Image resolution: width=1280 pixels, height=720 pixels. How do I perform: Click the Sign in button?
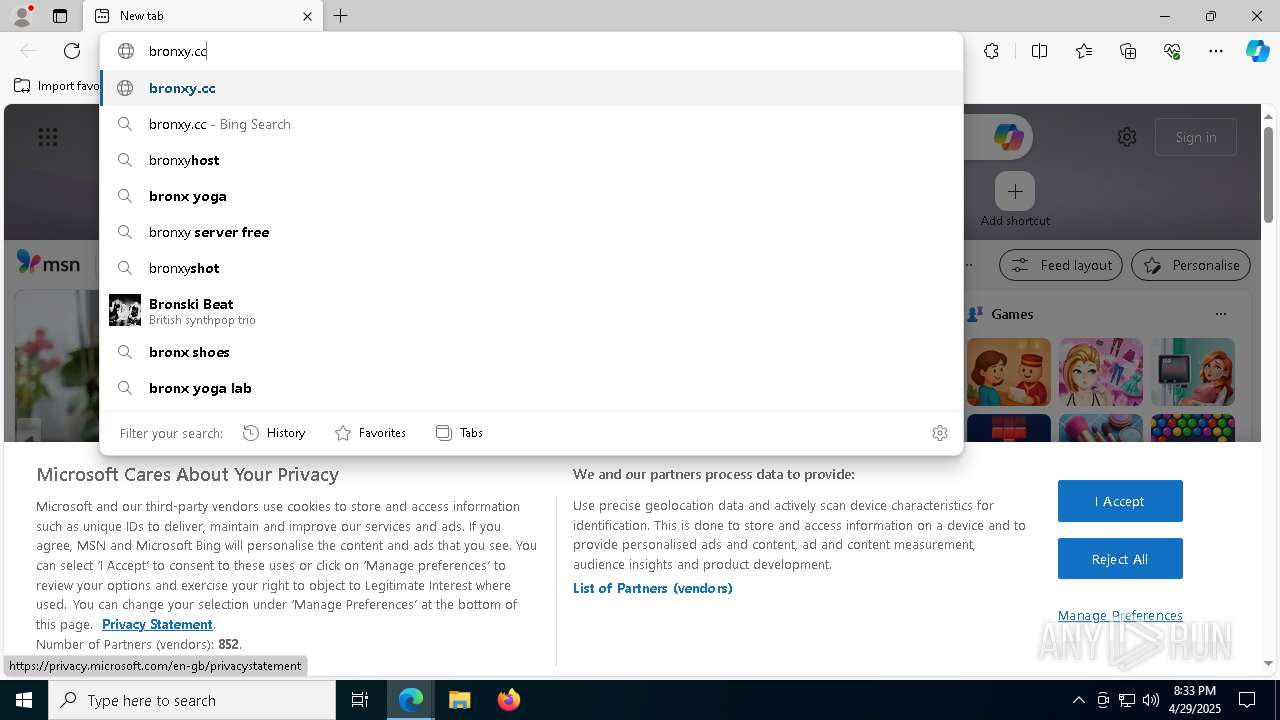click(1196, 137)
